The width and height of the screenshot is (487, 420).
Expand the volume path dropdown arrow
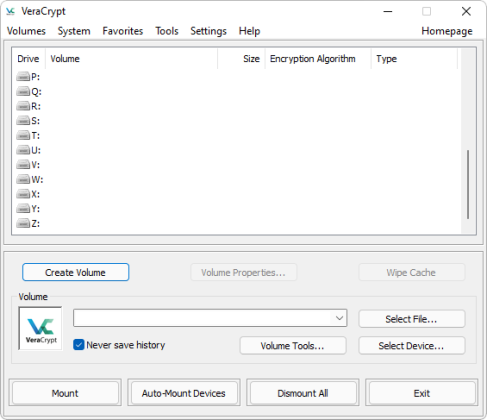click(339, 318)
